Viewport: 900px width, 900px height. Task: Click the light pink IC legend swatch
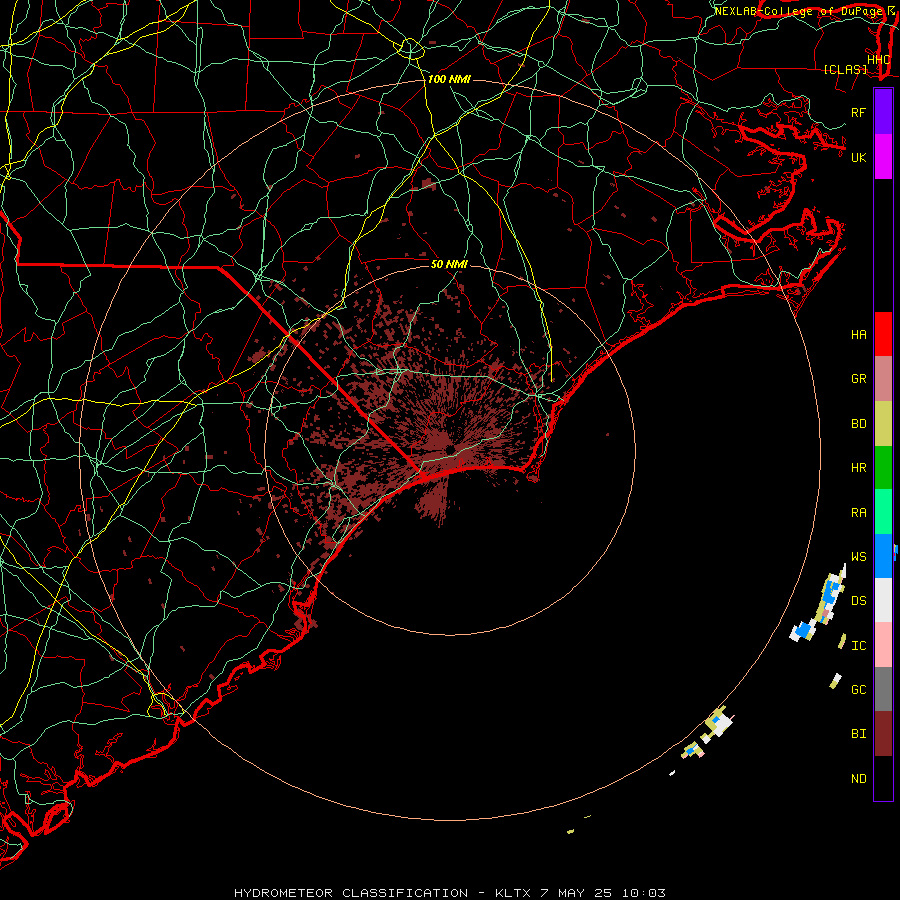tap(883, 645)
